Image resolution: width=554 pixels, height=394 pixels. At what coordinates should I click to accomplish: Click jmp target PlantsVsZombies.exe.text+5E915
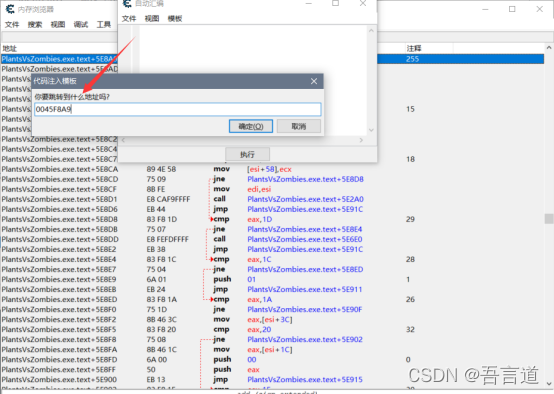305,380
